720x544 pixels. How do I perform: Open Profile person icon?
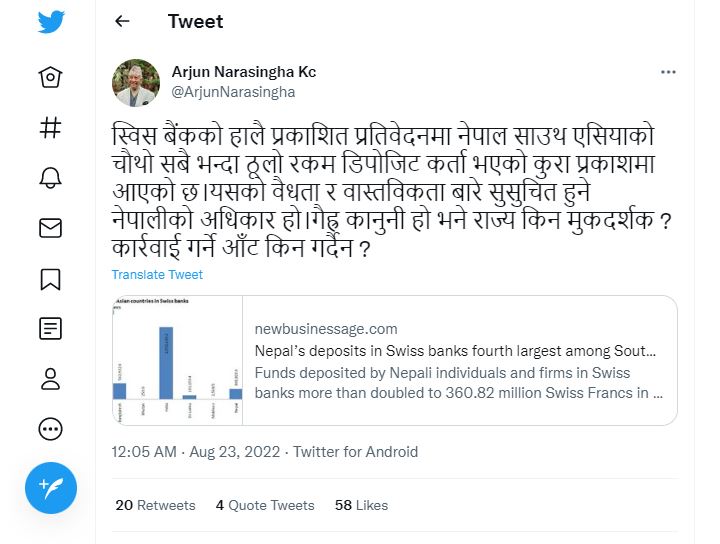50,379
